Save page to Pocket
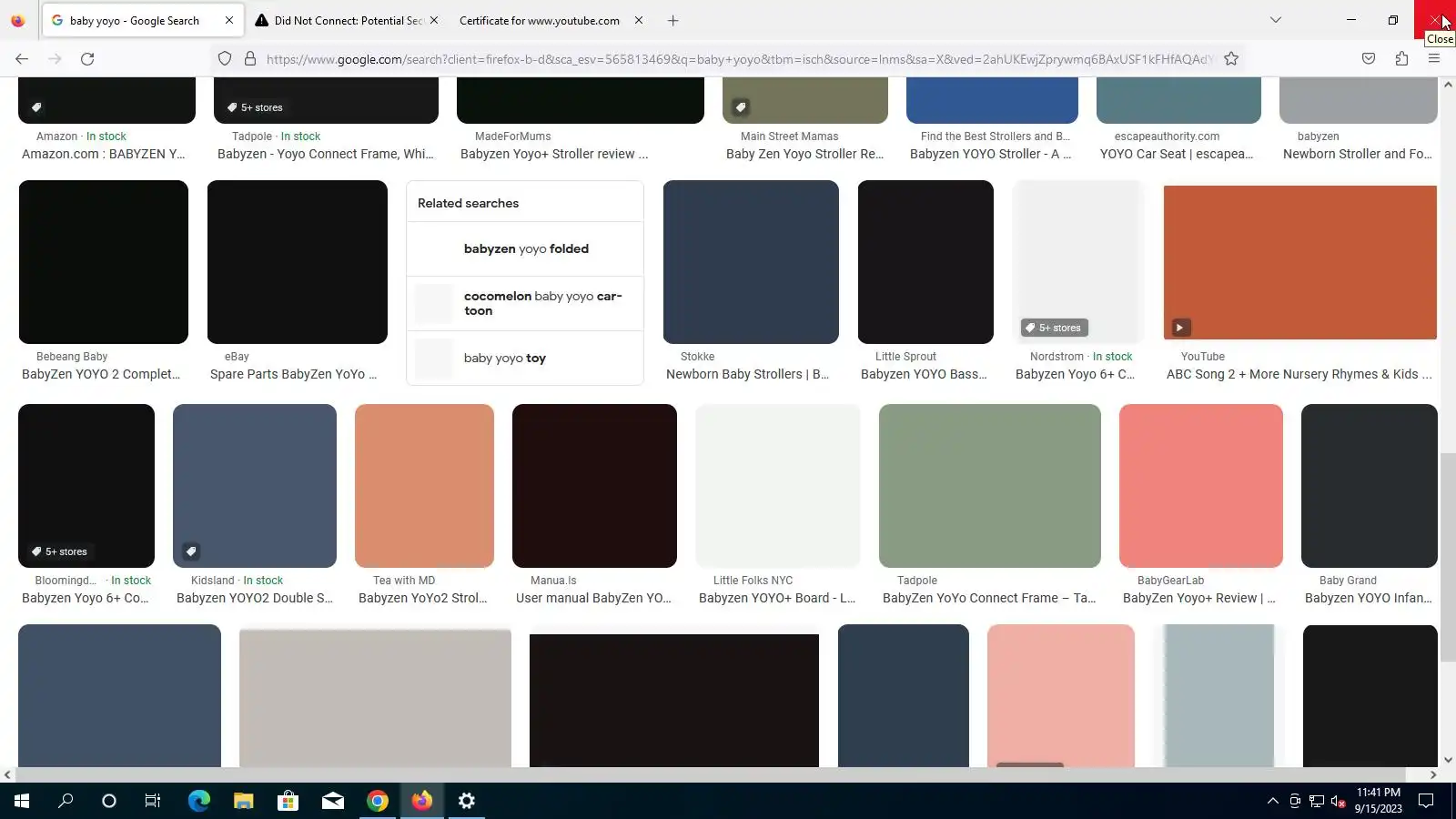 click(1369, 59)
